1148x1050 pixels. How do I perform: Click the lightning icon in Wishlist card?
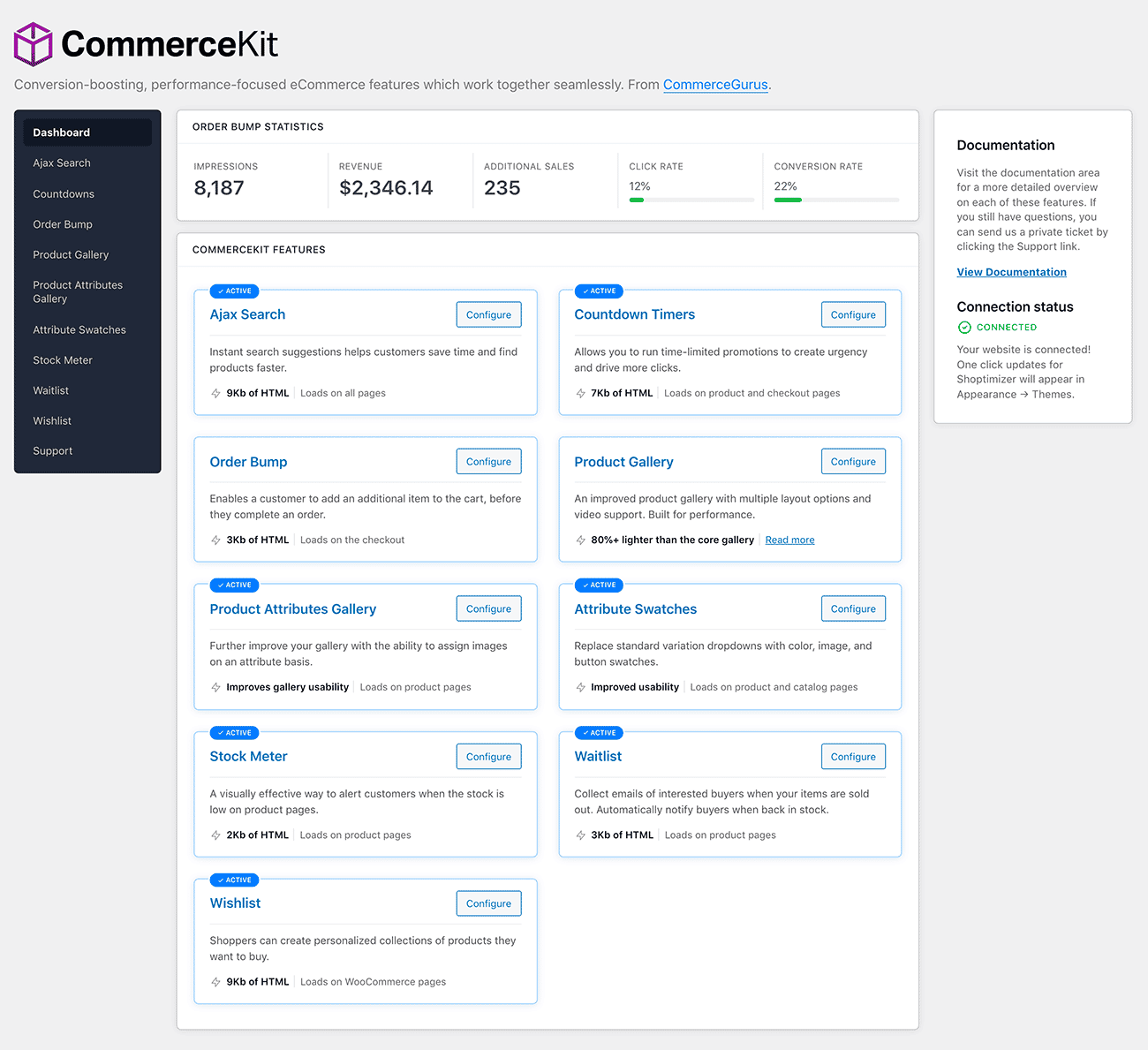215,981
